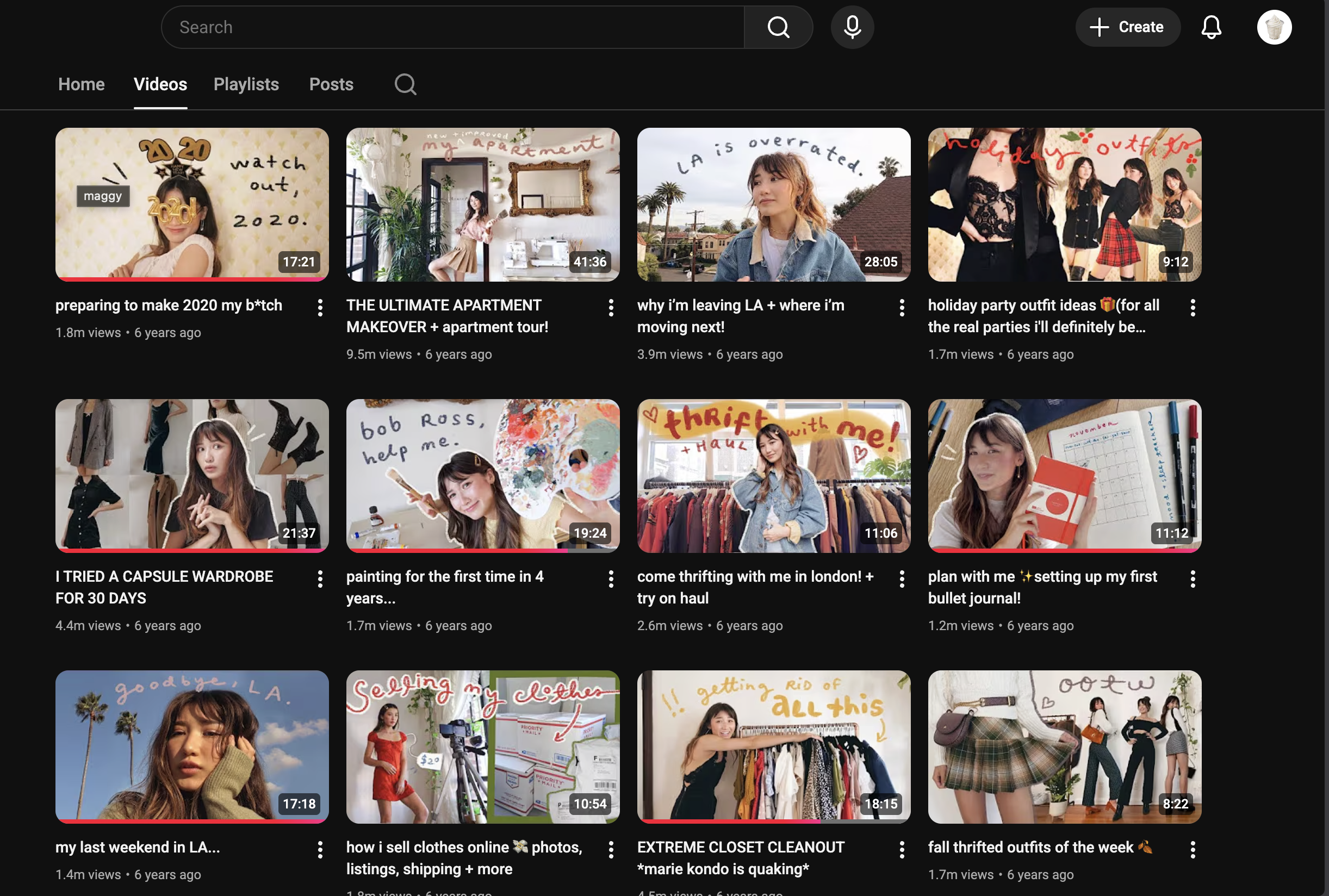This screenshot has width=1329, height=896.
Task: Open the Home tab
Action: point(81,84)
